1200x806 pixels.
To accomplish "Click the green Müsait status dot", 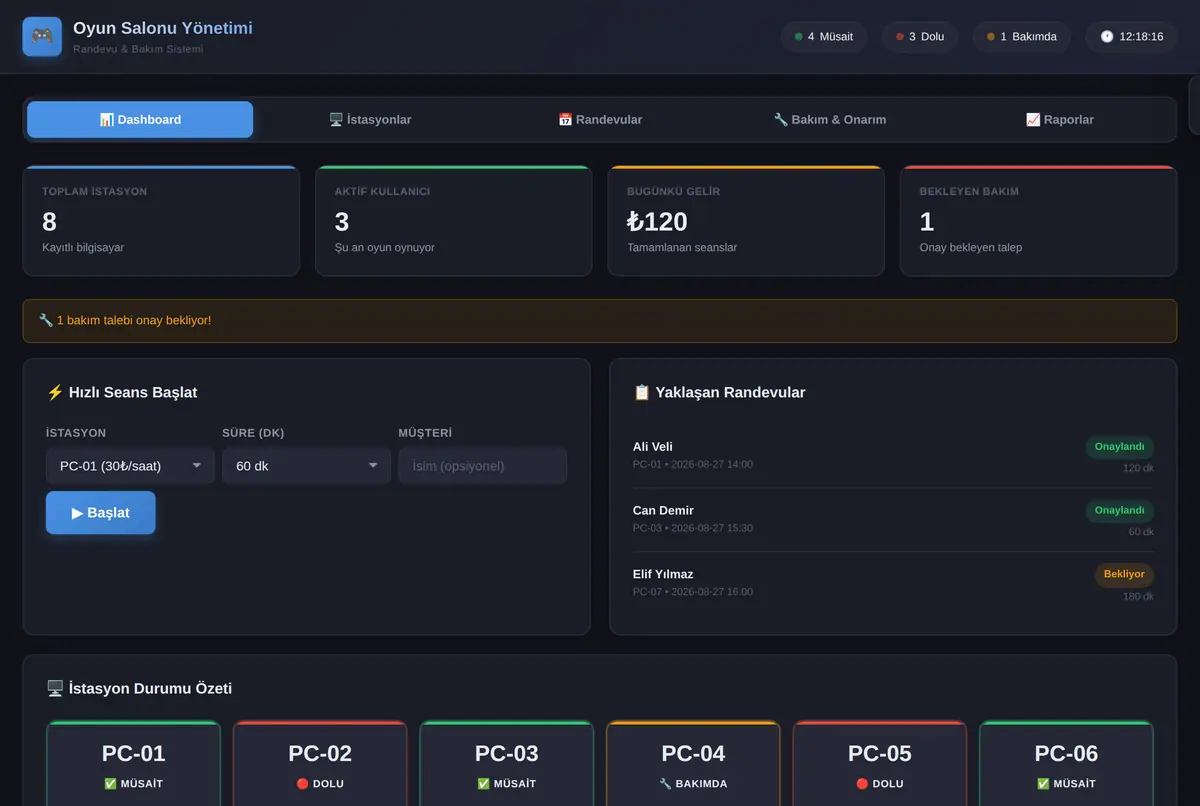I will tap(798, 37).
